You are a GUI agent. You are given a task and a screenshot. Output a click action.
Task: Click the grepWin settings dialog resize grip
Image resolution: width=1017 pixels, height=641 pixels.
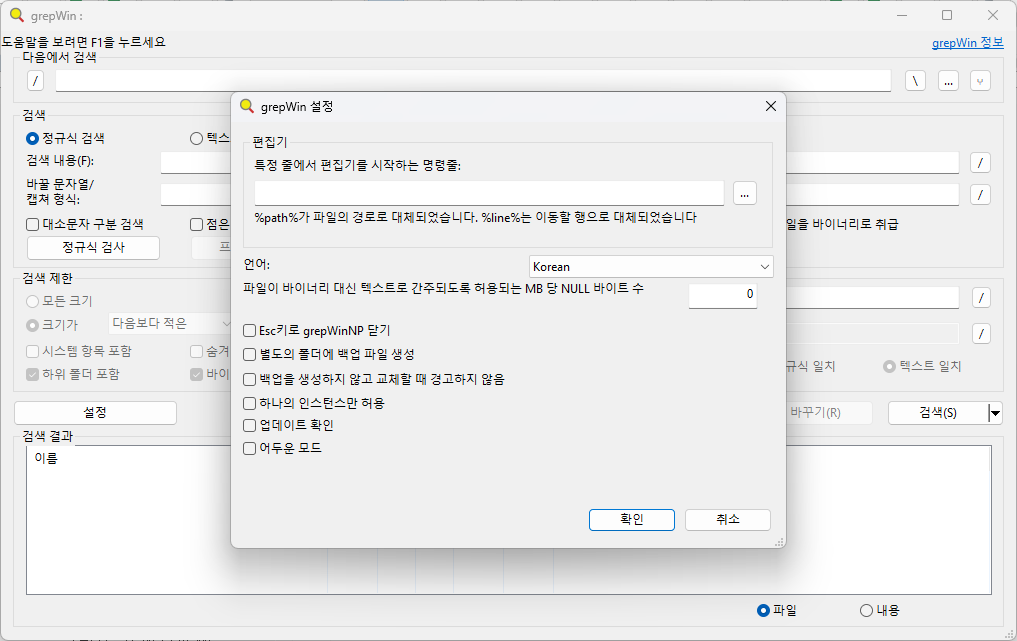780,542
